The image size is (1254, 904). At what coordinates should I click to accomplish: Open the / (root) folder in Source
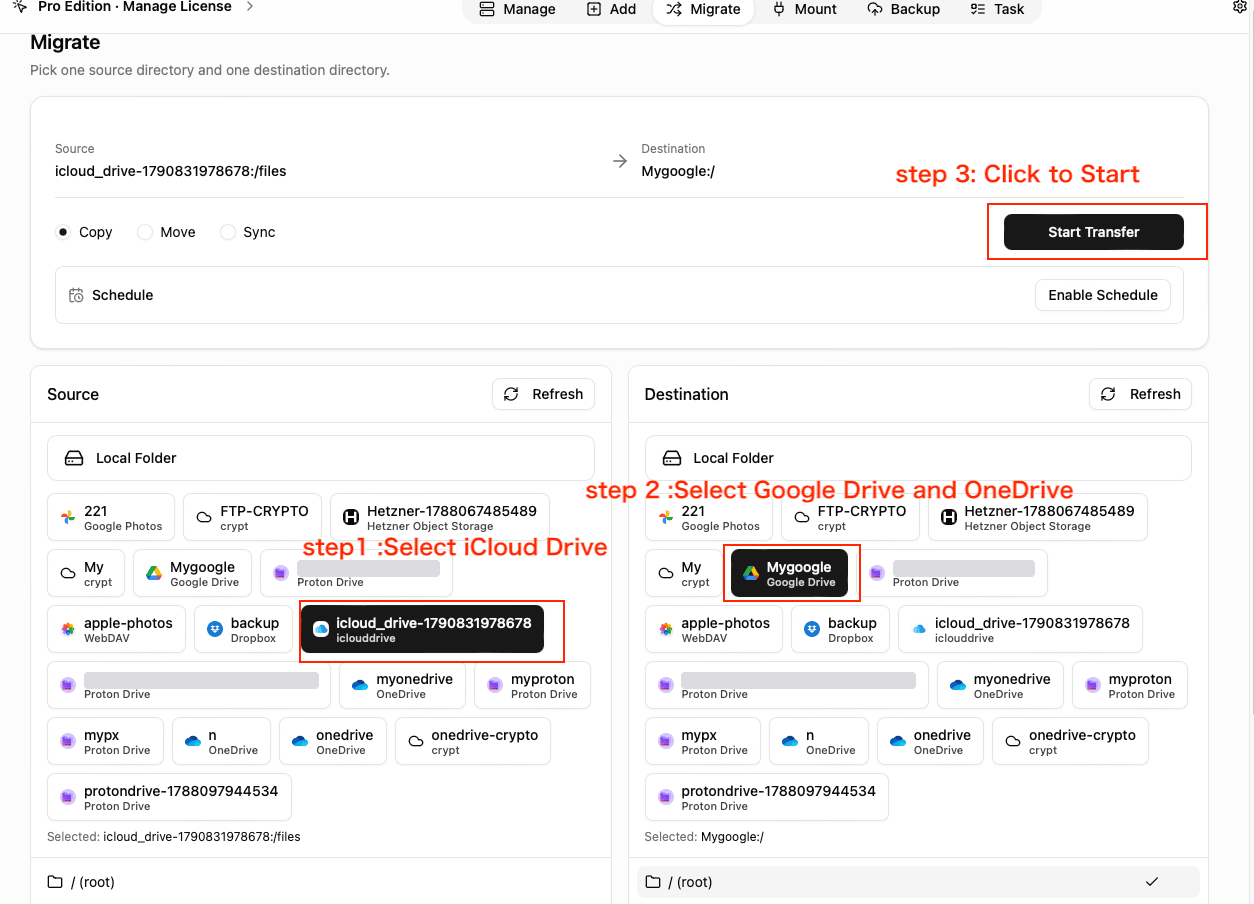tap(321, 882)
